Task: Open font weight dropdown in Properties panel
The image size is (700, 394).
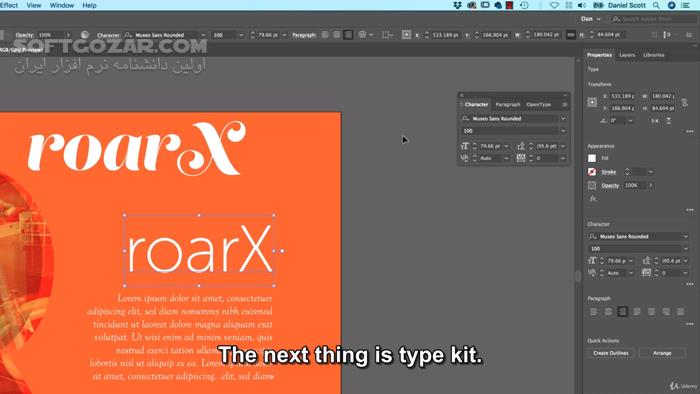Action: click(685, 249)
